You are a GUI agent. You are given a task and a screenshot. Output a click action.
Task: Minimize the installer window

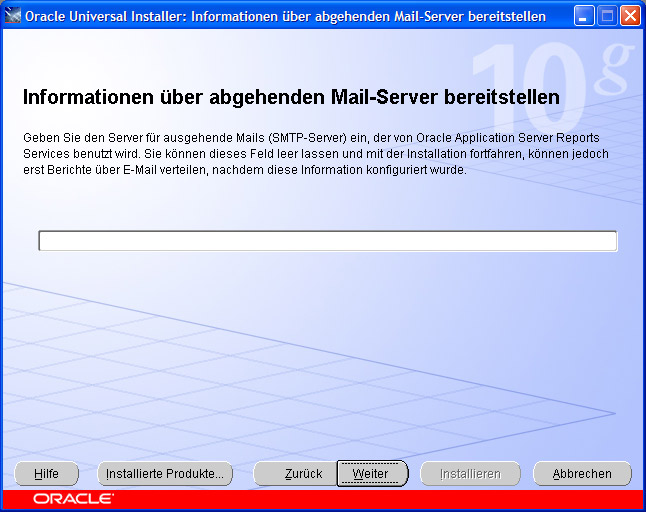(584, 16)
